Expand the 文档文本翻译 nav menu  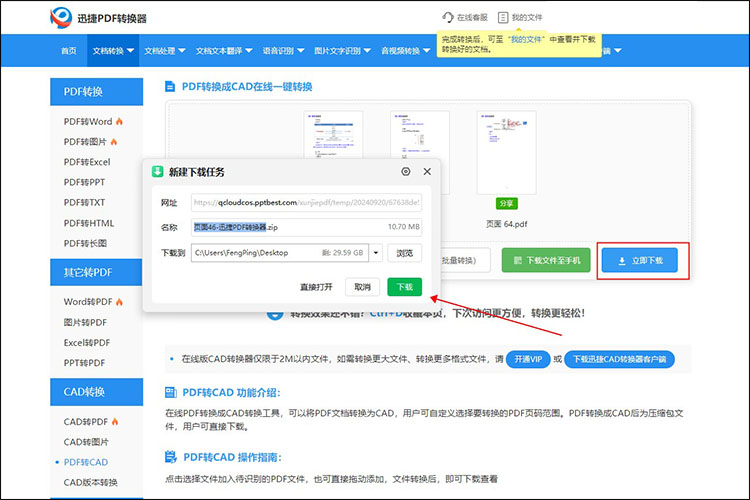point(224,51)
